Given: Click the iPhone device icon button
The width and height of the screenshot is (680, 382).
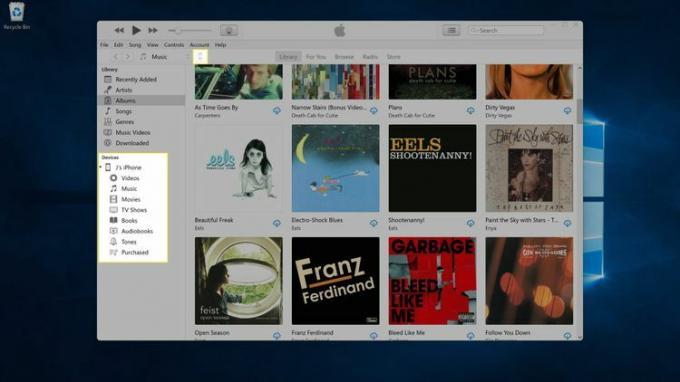Looking at the screenshot, I should click(x=200, y=57).
